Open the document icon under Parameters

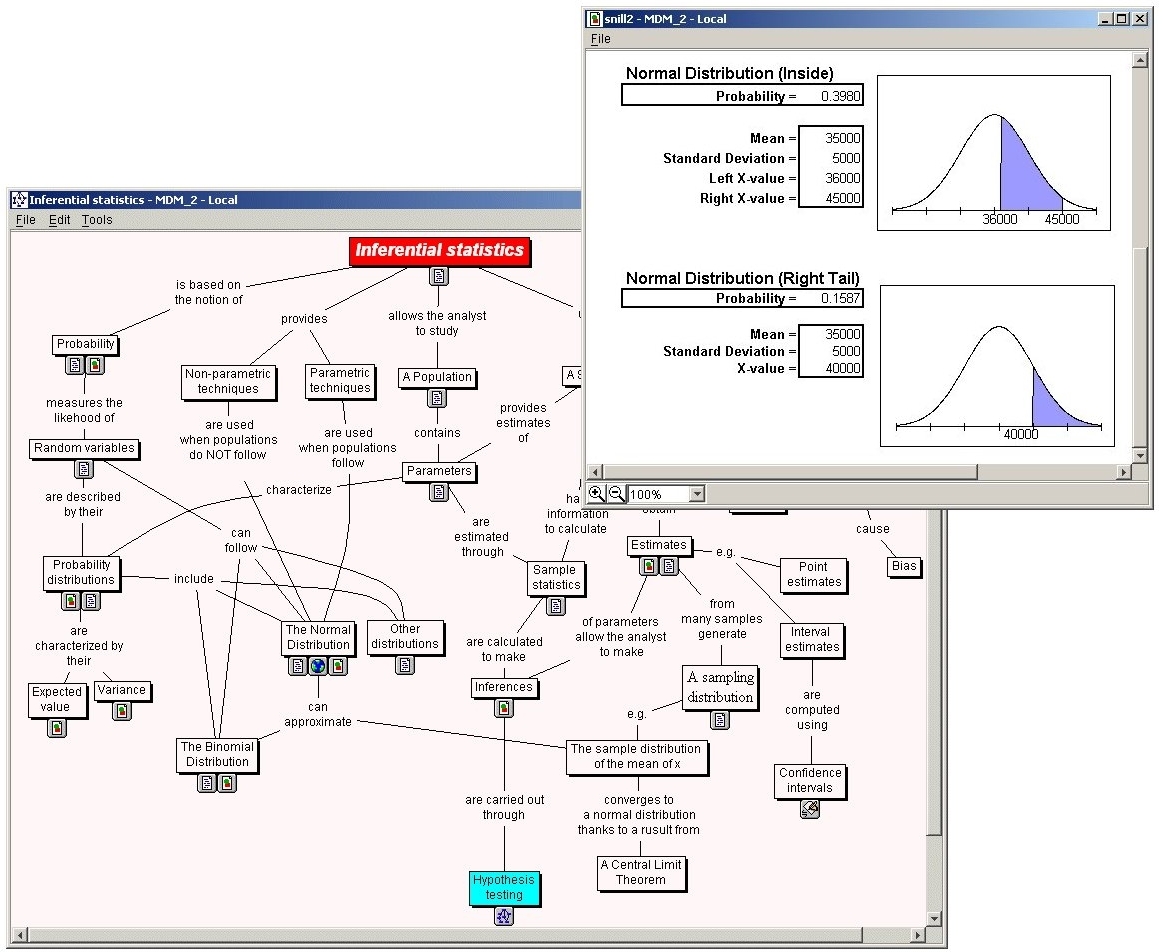pyautogui.click(x=439, y=492)
